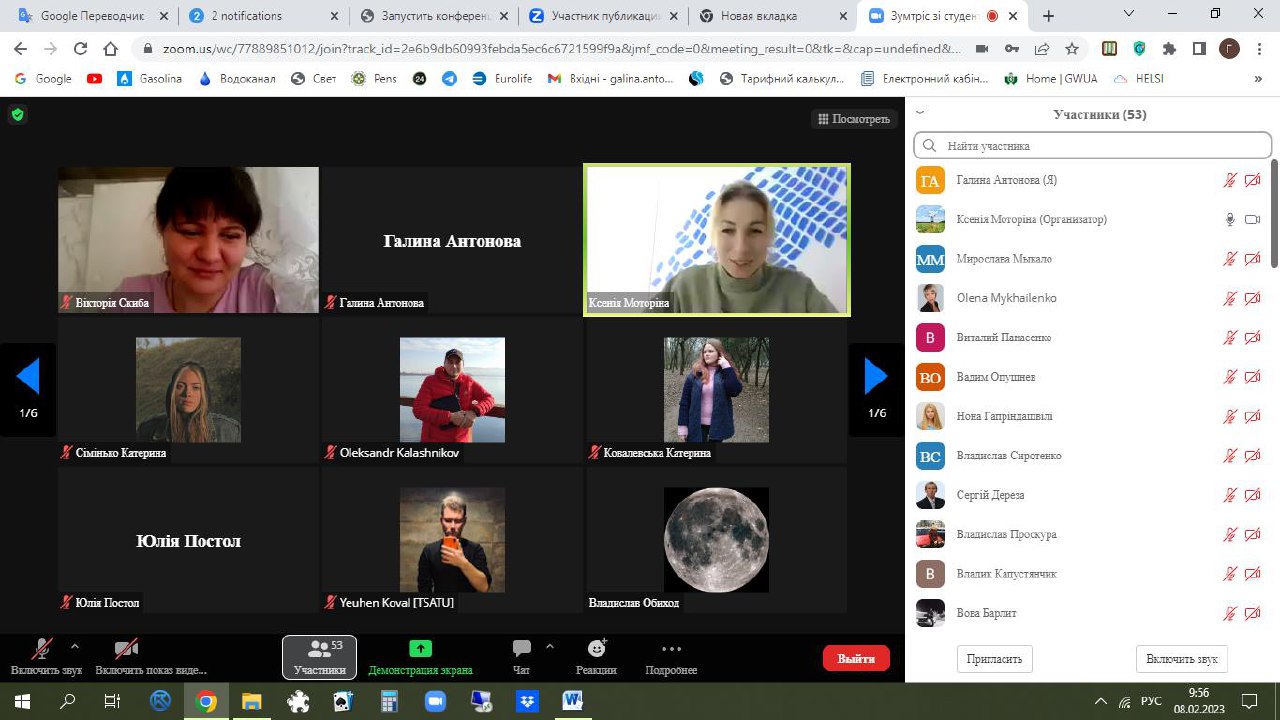This screenshot has width=1280, height=720.
Task: Open the Chat panel icon
Action: pos(521,648)
